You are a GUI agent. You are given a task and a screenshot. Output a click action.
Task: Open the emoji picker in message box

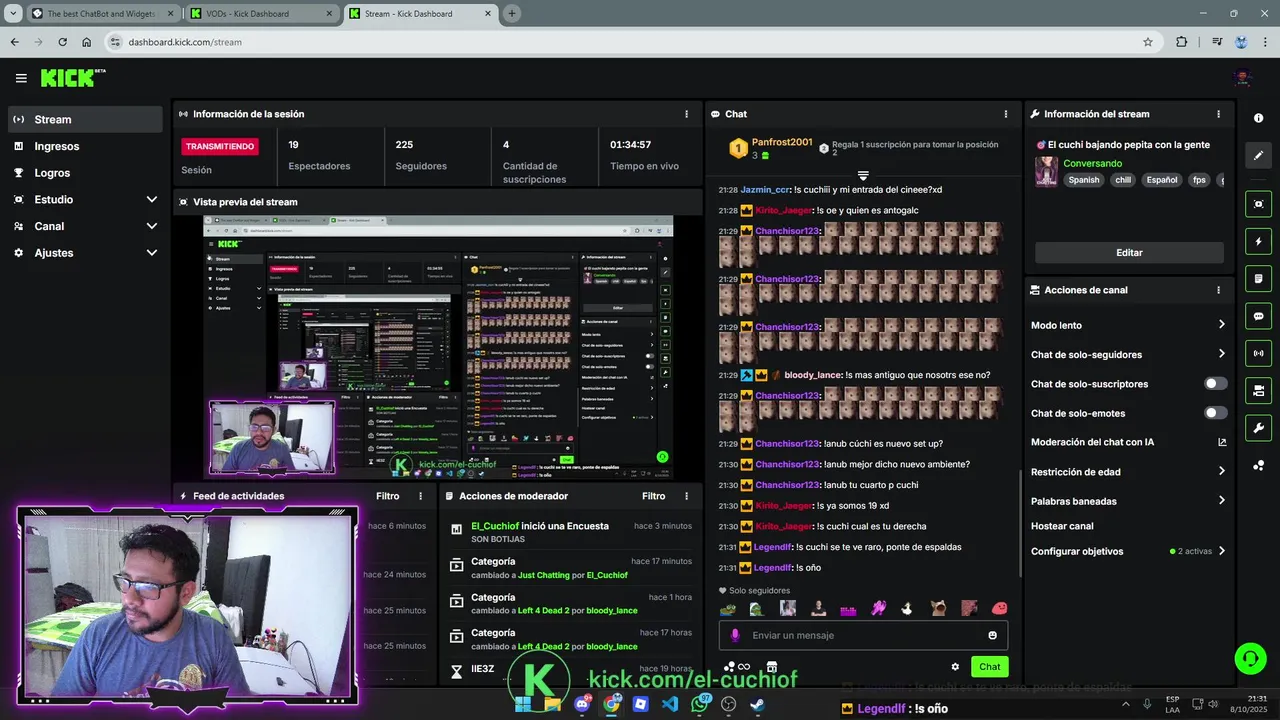point(992,635)
